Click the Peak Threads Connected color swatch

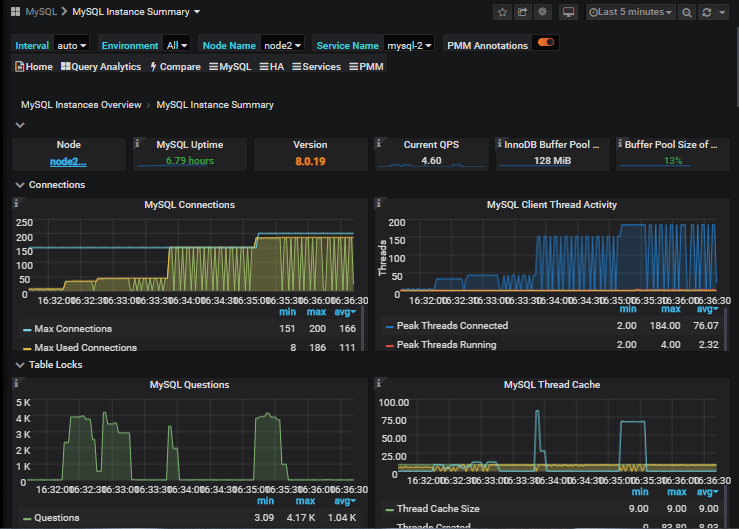click(x=390, y=326)
